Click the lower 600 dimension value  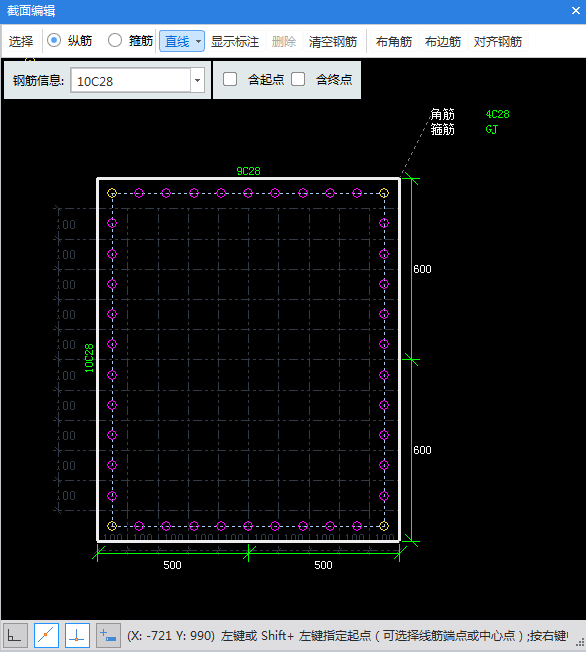pyautogui.click(x=422, y=450)
